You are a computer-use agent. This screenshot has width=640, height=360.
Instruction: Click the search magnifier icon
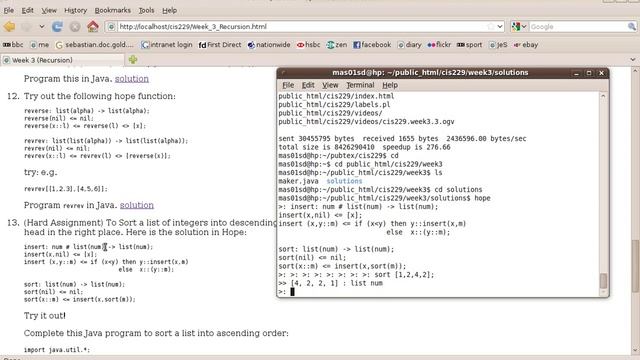[631, 27]
